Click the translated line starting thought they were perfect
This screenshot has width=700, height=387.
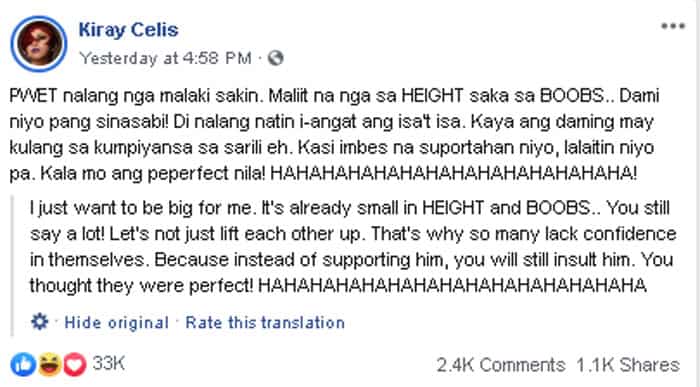(338, 286)
